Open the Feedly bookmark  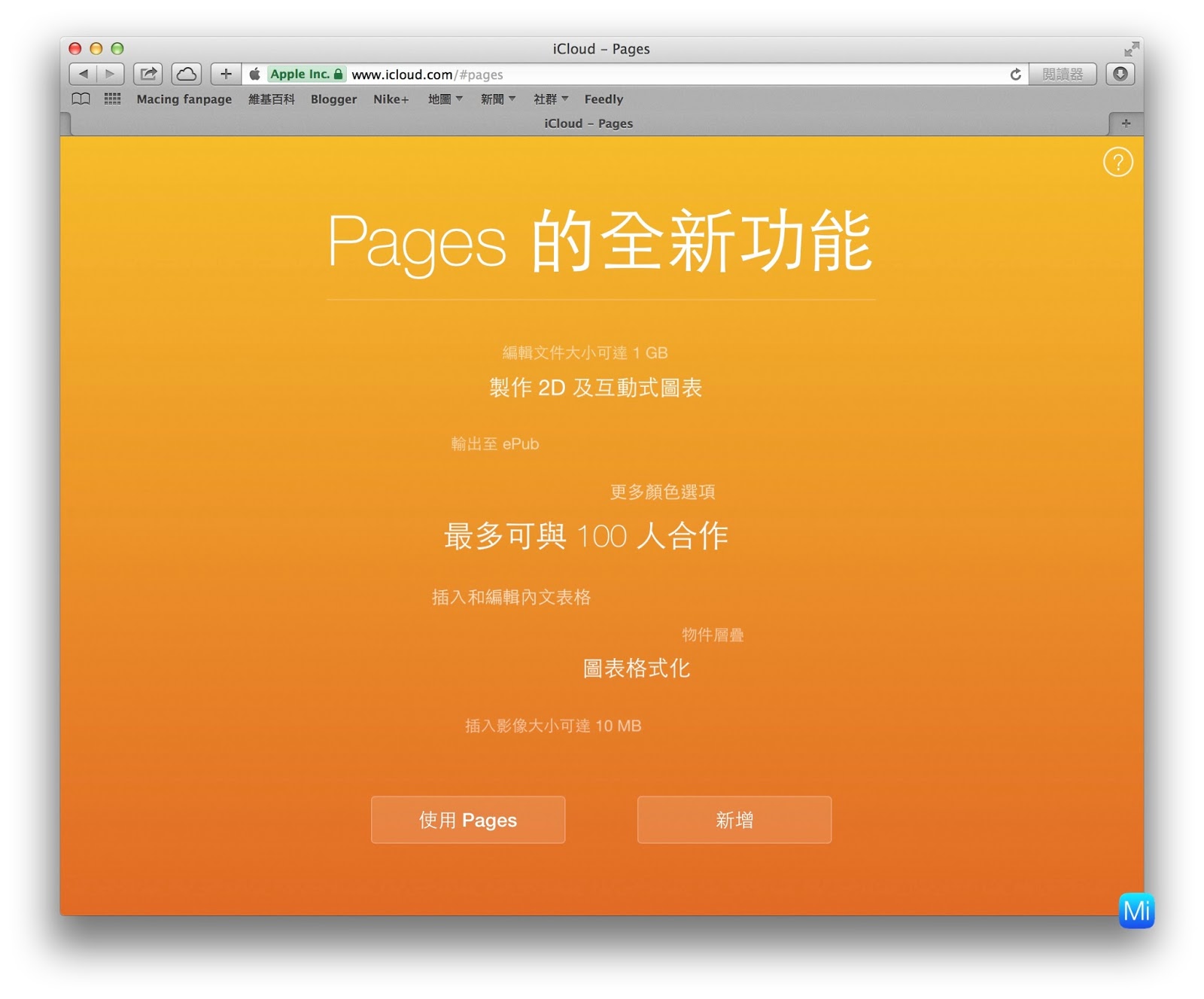604,99
